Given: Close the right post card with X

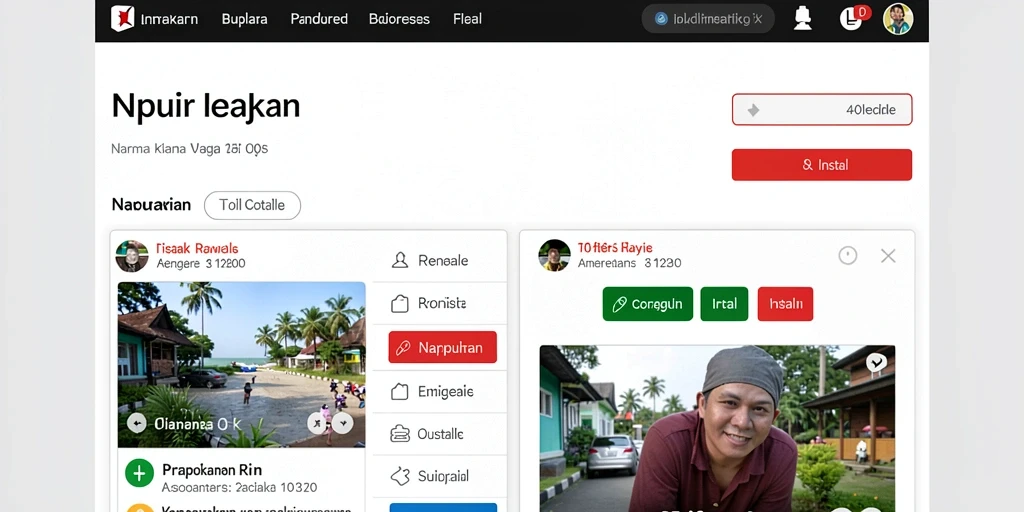Looking at the screenshot, I should point(888,256).
